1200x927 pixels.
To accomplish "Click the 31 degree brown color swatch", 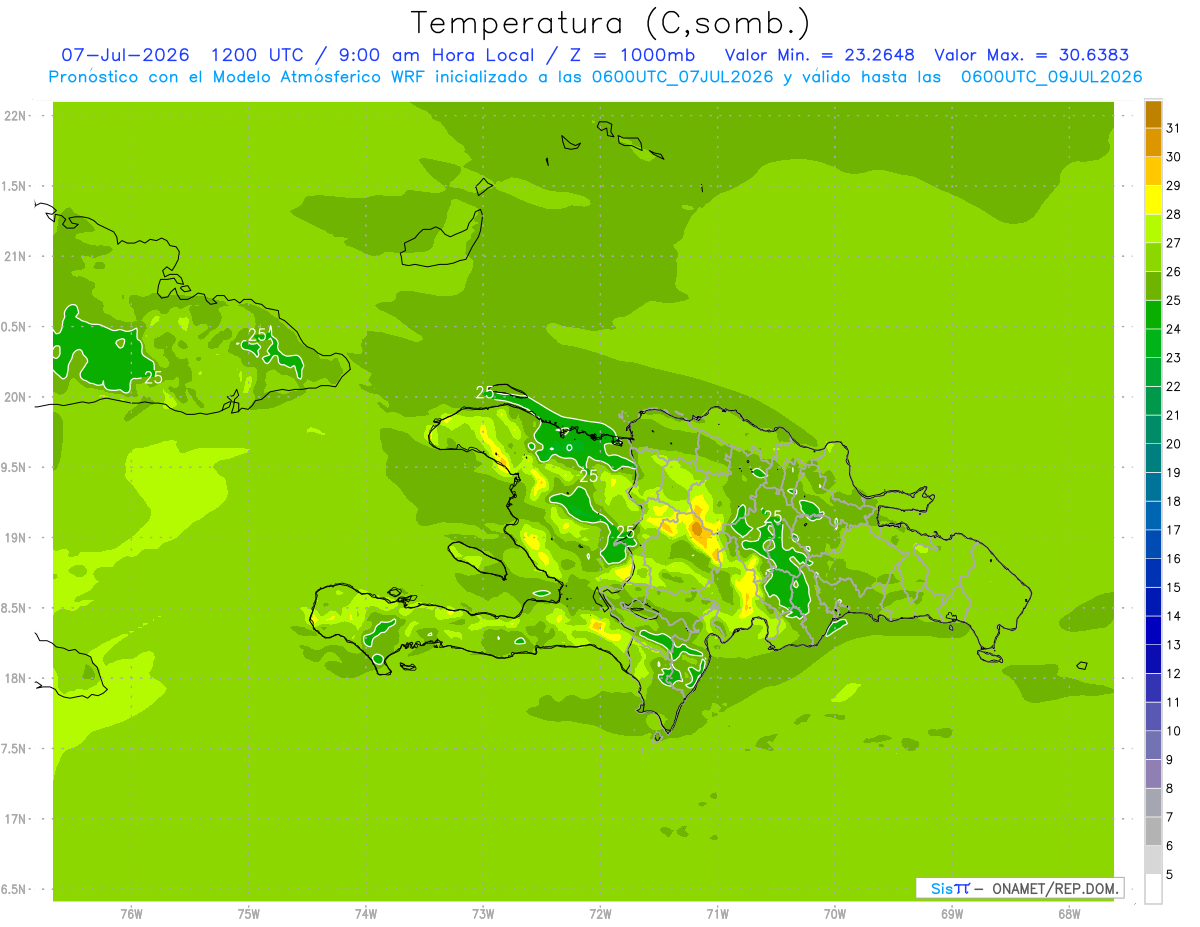I will tap(1153, 114).
